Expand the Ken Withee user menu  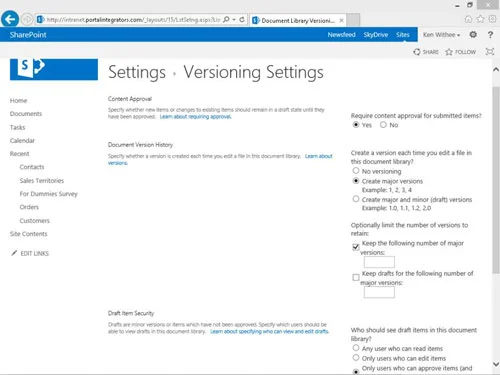441,35
